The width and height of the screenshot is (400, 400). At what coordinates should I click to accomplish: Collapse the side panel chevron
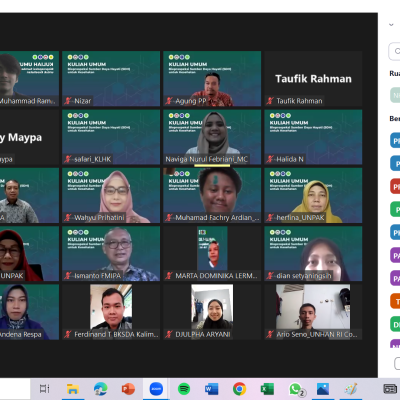click(x=391, y=25)
